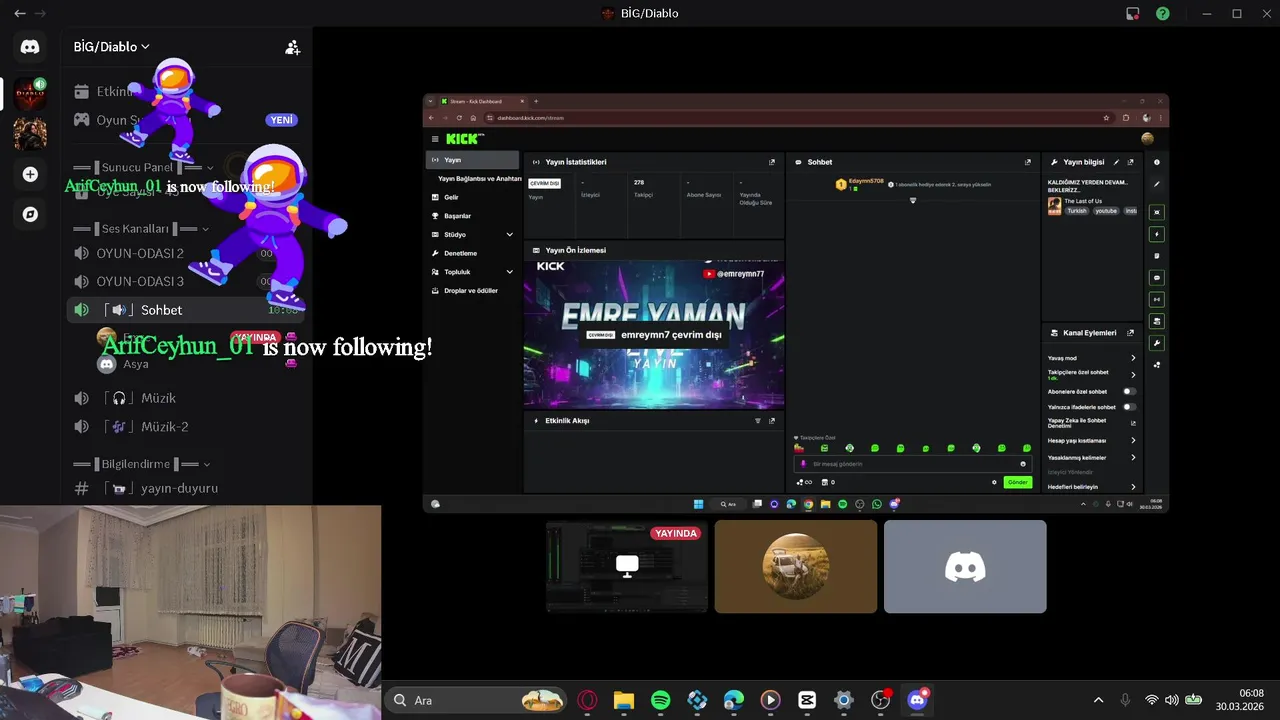1280x720 pixels.
Task: Open Hedefleri belirleyin option
Action: pyautogui.click(x=1091, y=487)
